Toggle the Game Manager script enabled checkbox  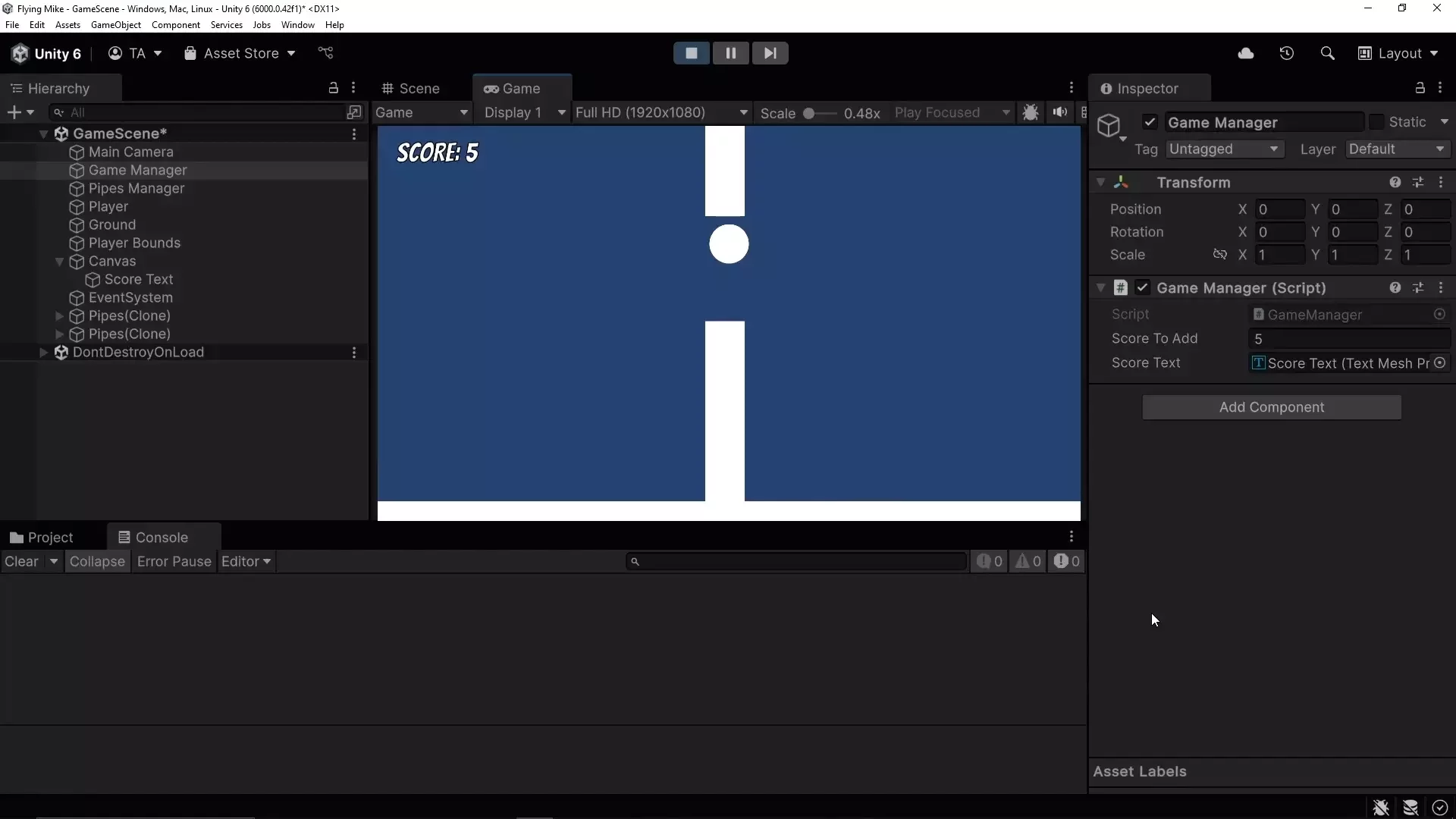pos(1143,287)
